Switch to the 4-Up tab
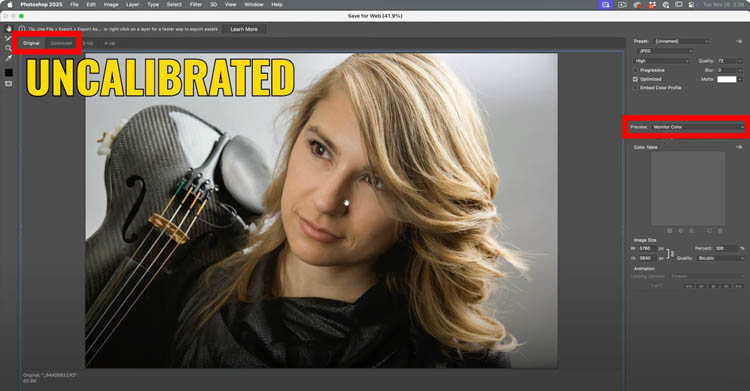This screenshot has width=750, height=391. tap(110, 44)
